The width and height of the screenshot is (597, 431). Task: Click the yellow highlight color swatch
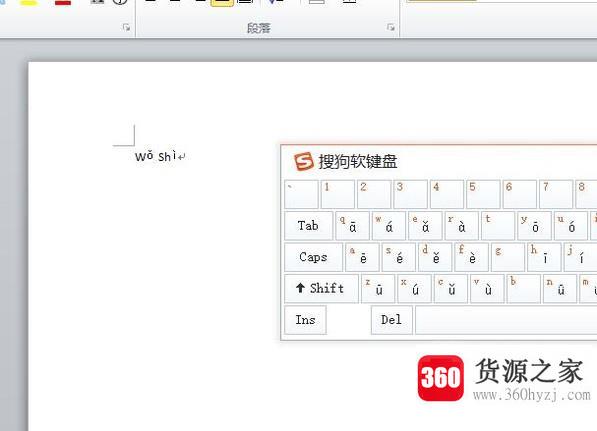pos(29,2)
